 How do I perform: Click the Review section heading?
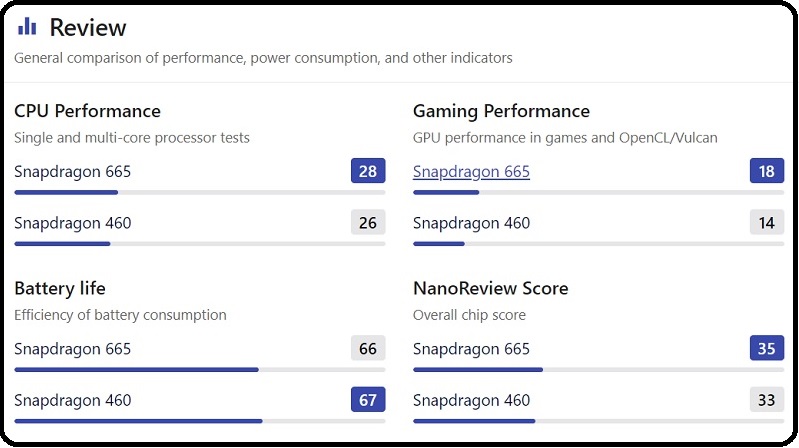[88, 27]
